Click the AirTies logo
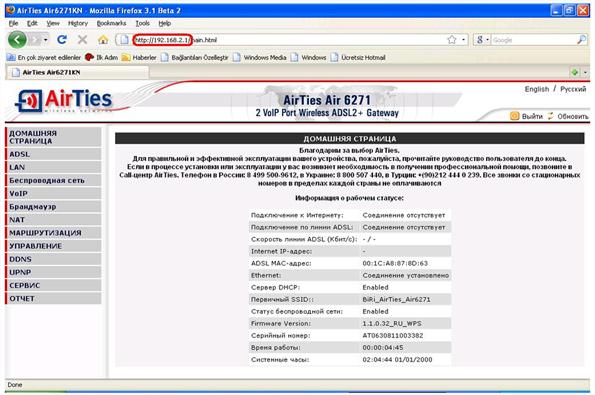Image resolution: width=595 pixels, height=395 pixels. (x=64, y=100)
